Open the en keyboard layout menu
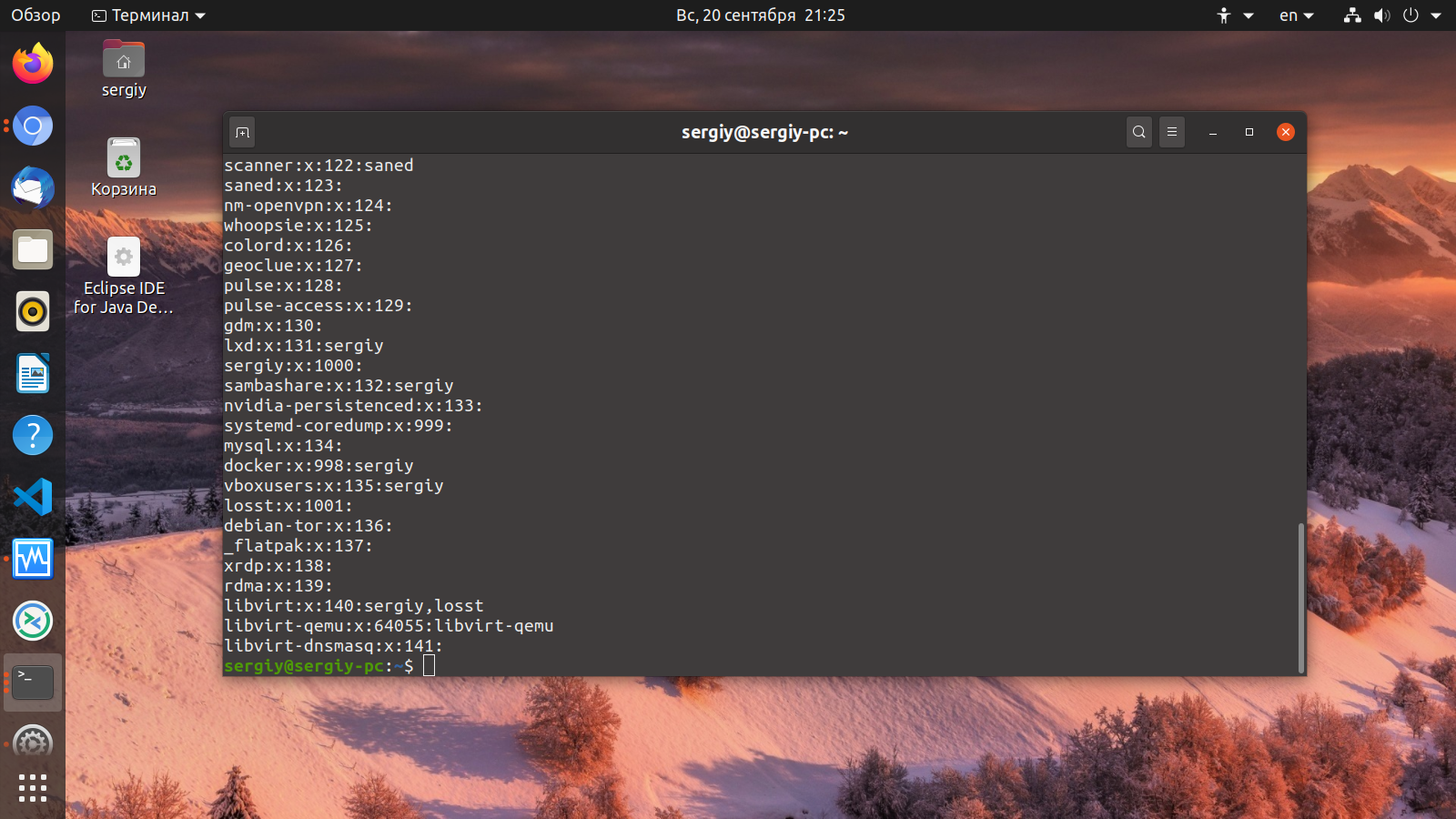This screenshot has width=1456, height=819. [x=1297, y=15]
